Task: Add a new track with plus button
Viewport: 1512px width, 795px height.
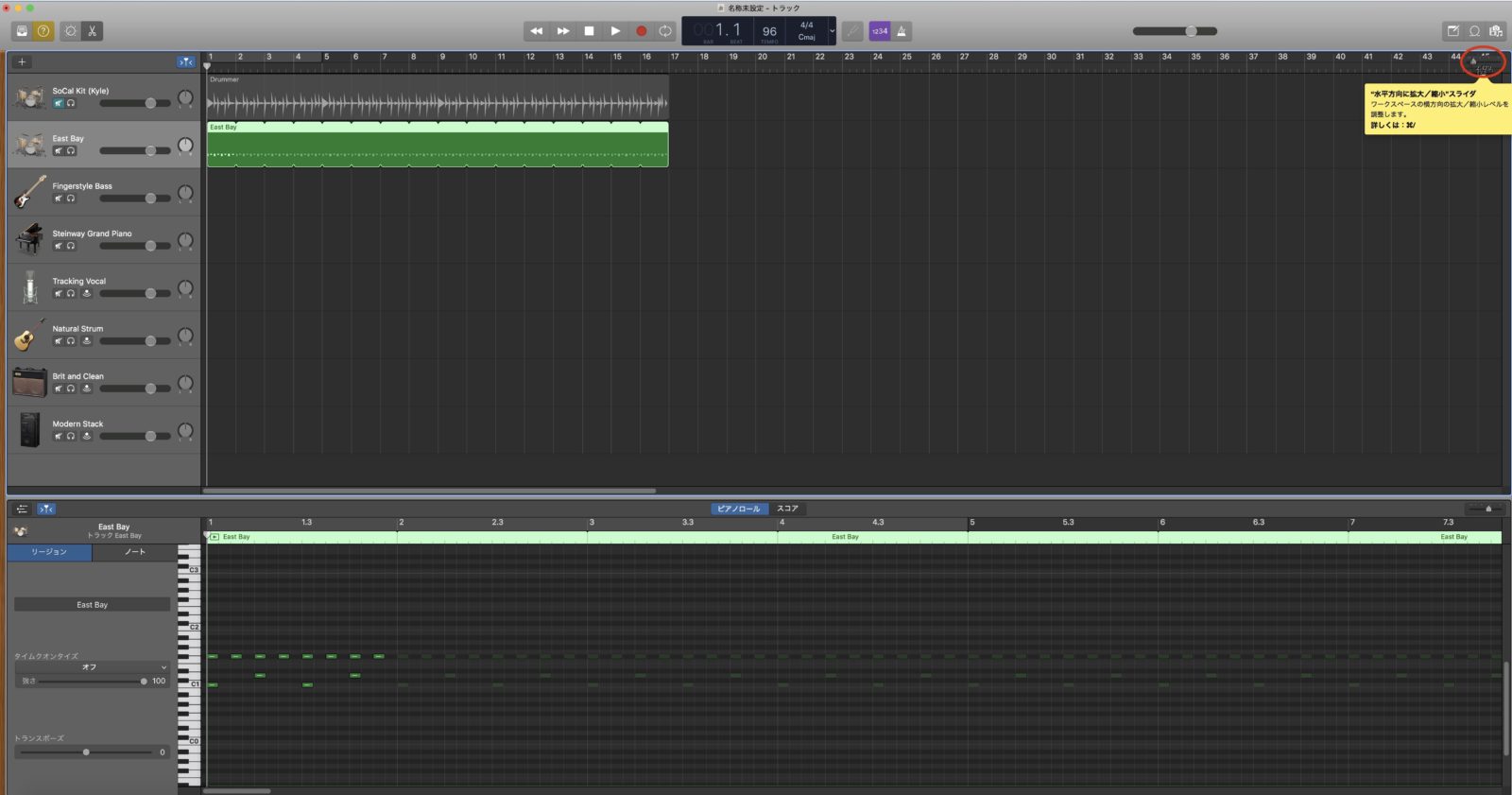Action: coord(22,62)
